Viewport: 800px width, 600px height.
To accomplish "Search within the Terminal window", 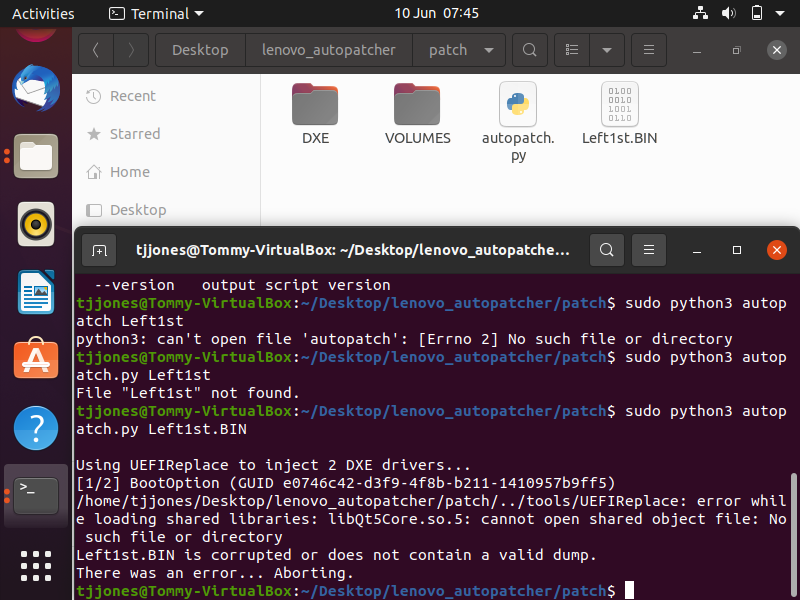I will tap(607, 250).
